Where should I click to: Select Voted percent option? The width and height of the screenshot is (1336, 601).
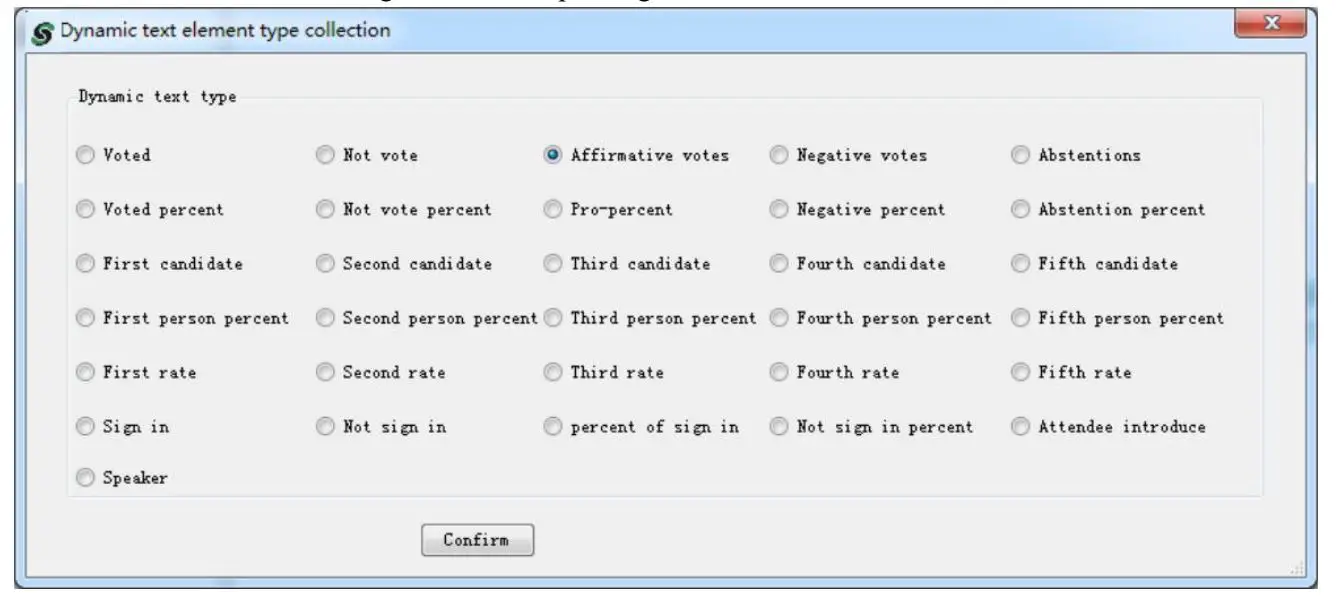click(x=86, y=210)
